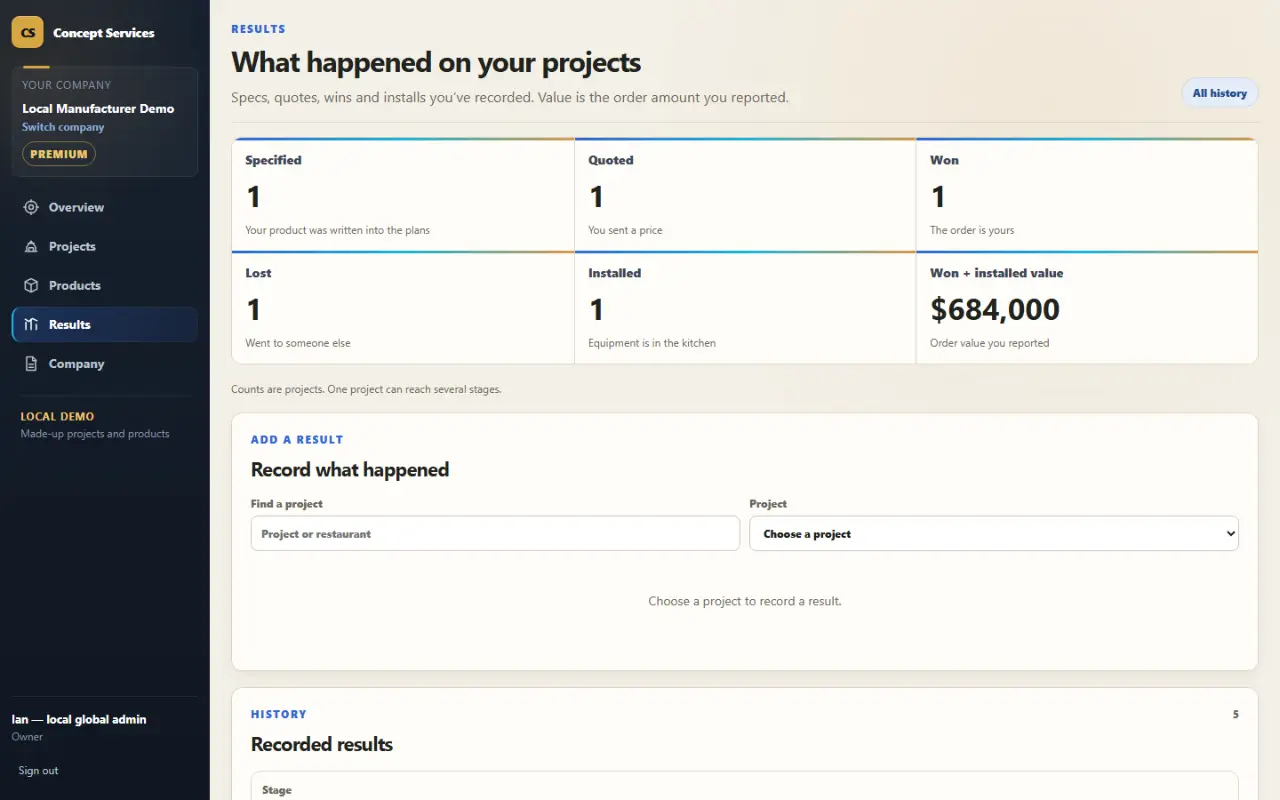
Task: Select the Won + installed value card
Action: pyautogui.click(x=1087, y=307)
